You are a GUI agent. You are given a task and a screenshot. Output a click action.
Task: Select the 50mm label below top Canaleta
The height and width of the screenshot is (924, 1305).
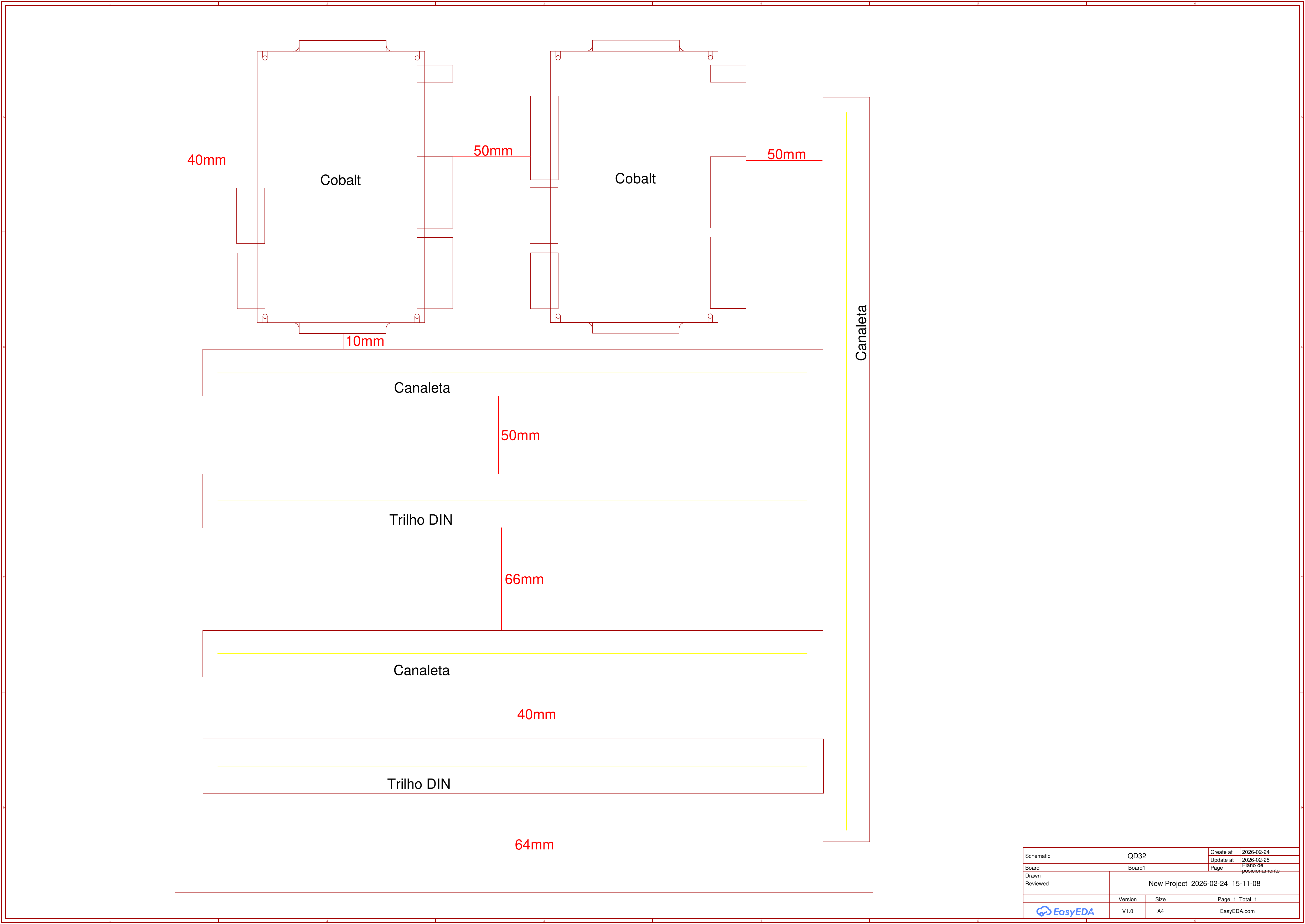click(520, 435)
